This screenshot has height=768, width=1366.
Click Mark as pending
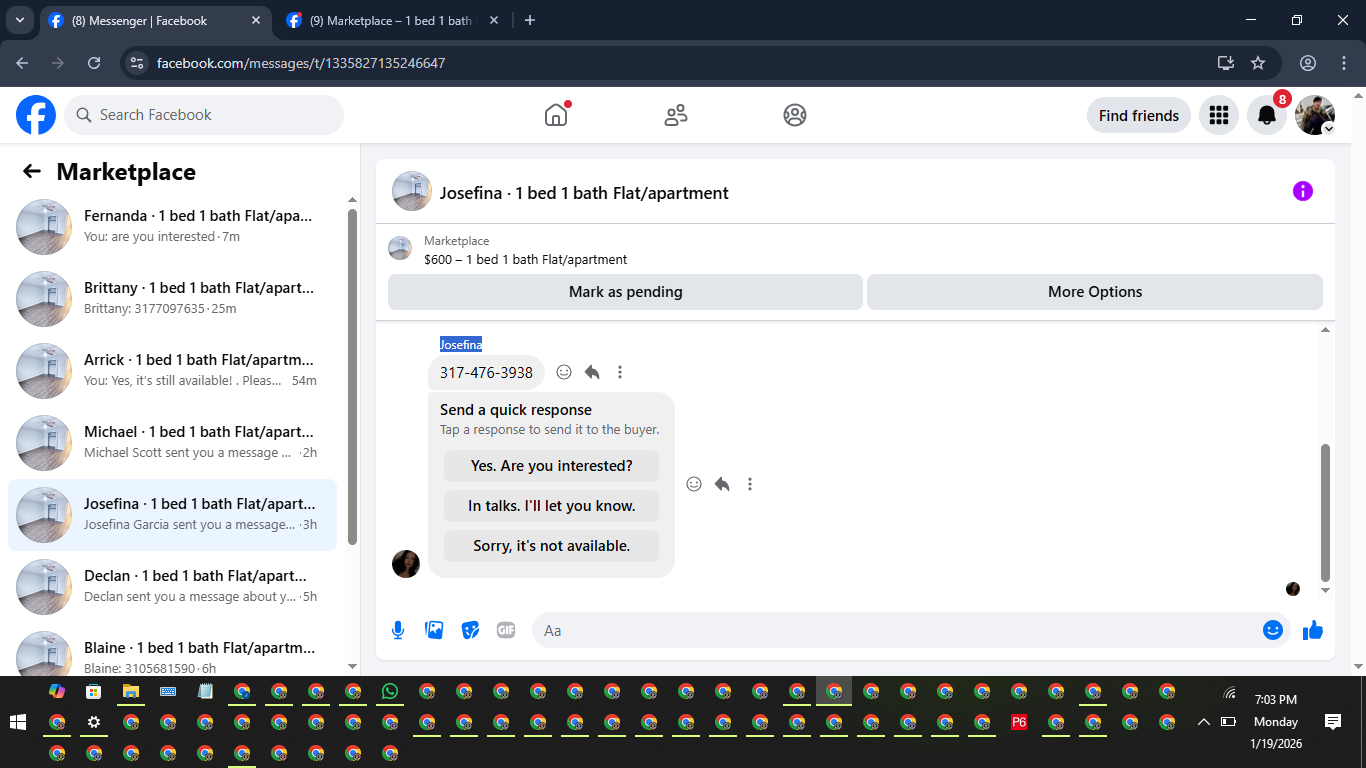625,292
